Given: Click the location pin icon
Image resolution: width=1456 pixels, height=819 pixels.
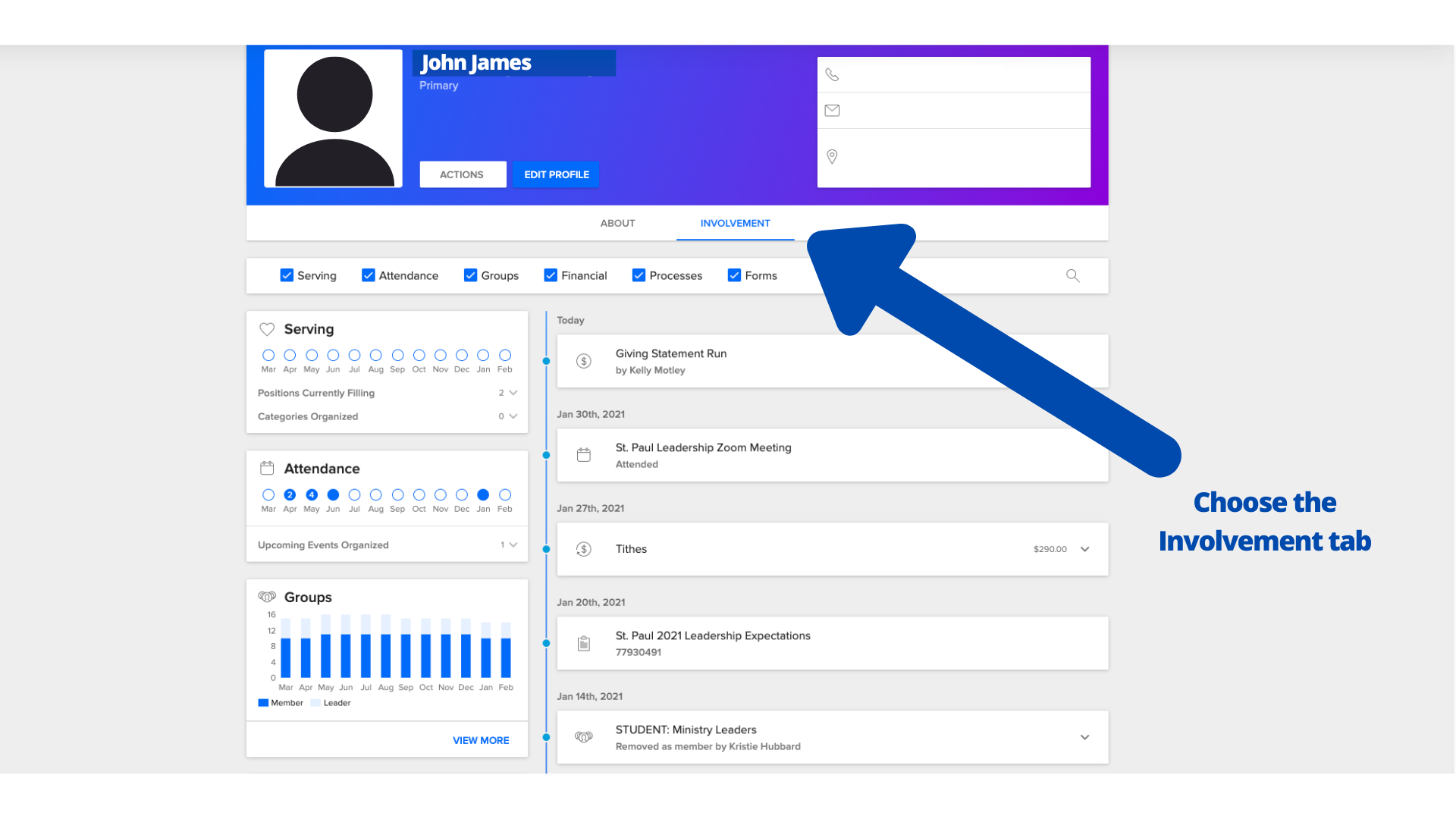Looking at the screenshot, I should (832, 156).
